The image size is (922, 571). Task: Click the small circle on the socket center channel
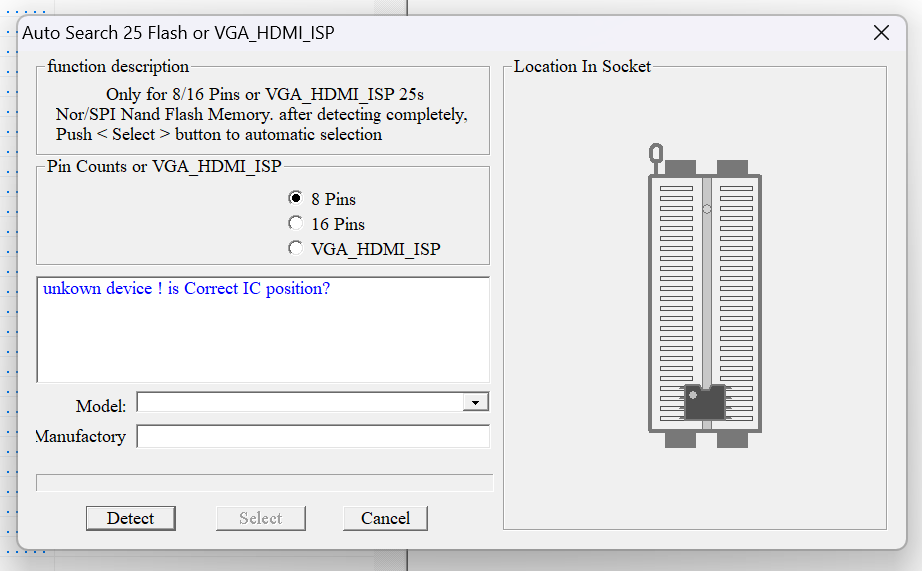tap(707, 209)
